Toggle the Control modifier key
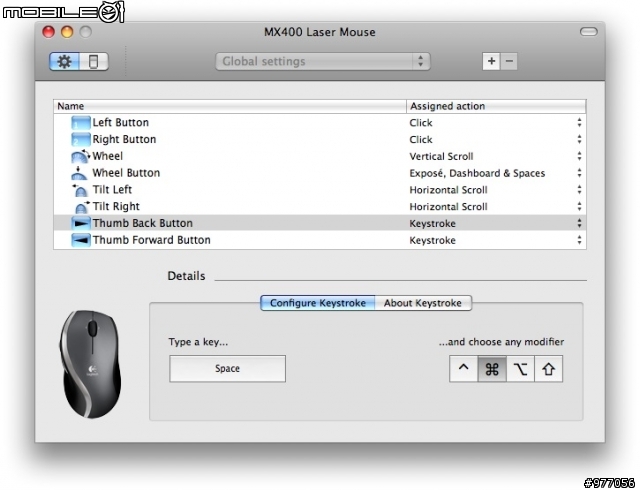The height and width of the screenshot is (491, 640). 463,369
